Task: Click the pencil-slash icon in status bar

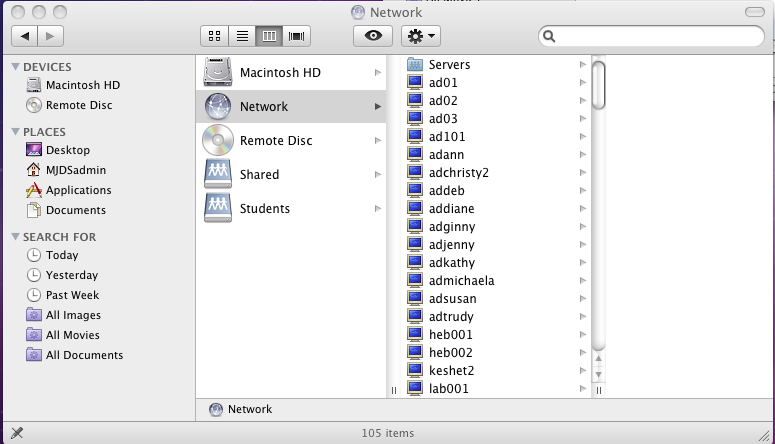Action: point(17,433)
